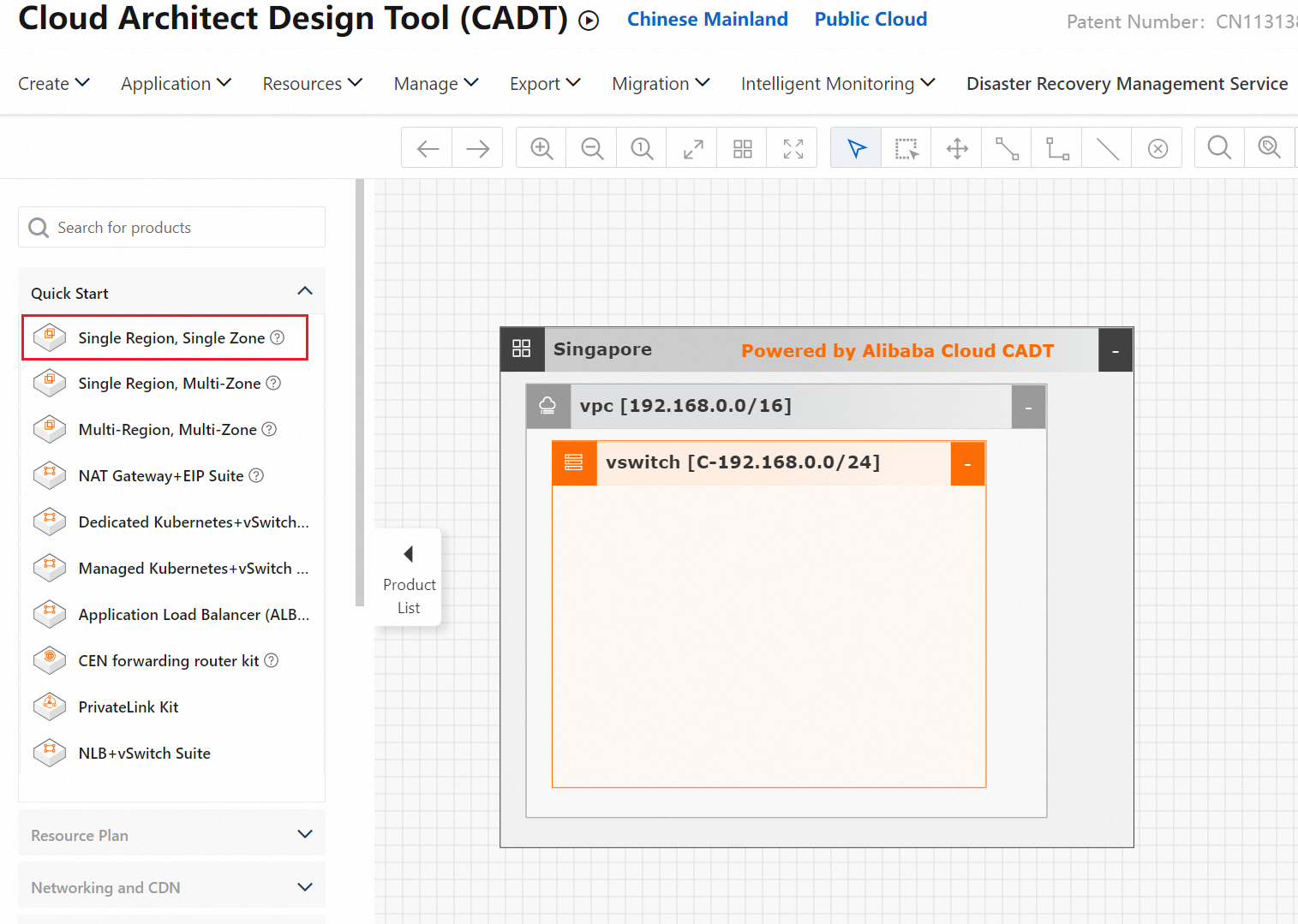Select the dashed marquee selection tool
The height and width of the screenshot is (924, 1298).
[906, 148]
